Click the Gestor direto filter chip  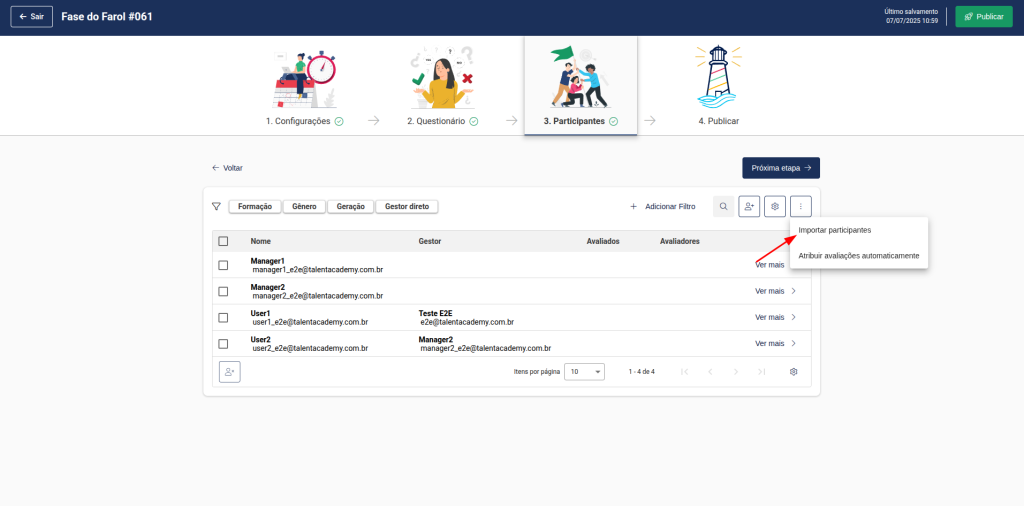point(407,207)
